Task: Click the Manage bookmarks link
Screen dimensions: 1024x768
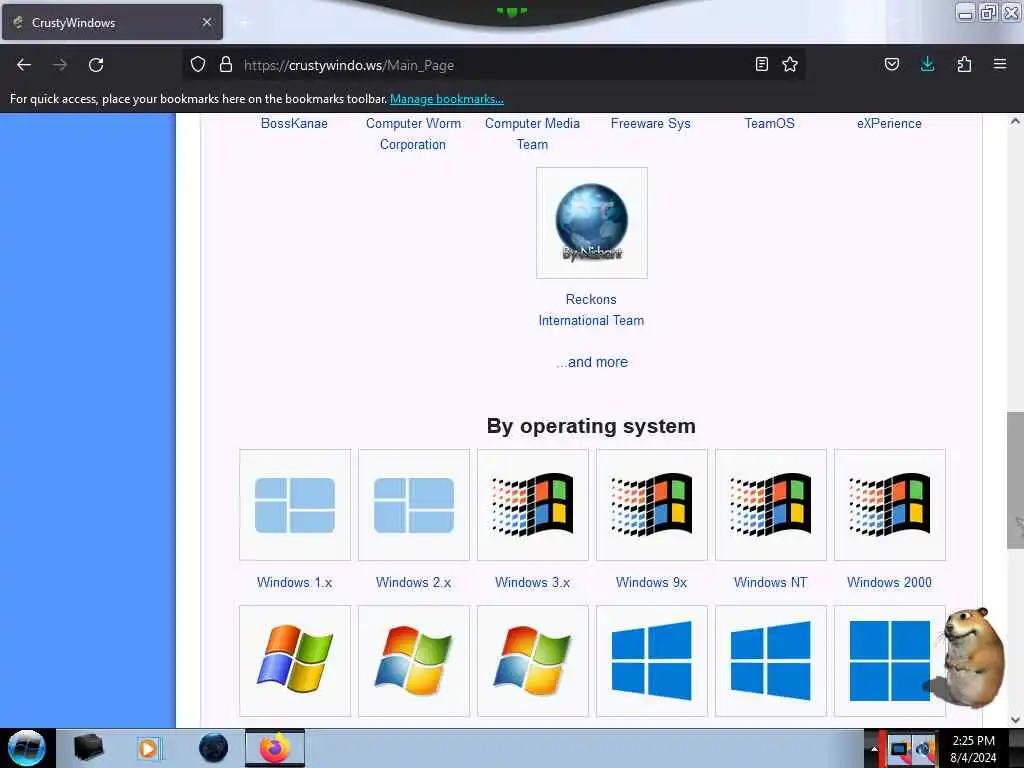Action: click(447, 99)
